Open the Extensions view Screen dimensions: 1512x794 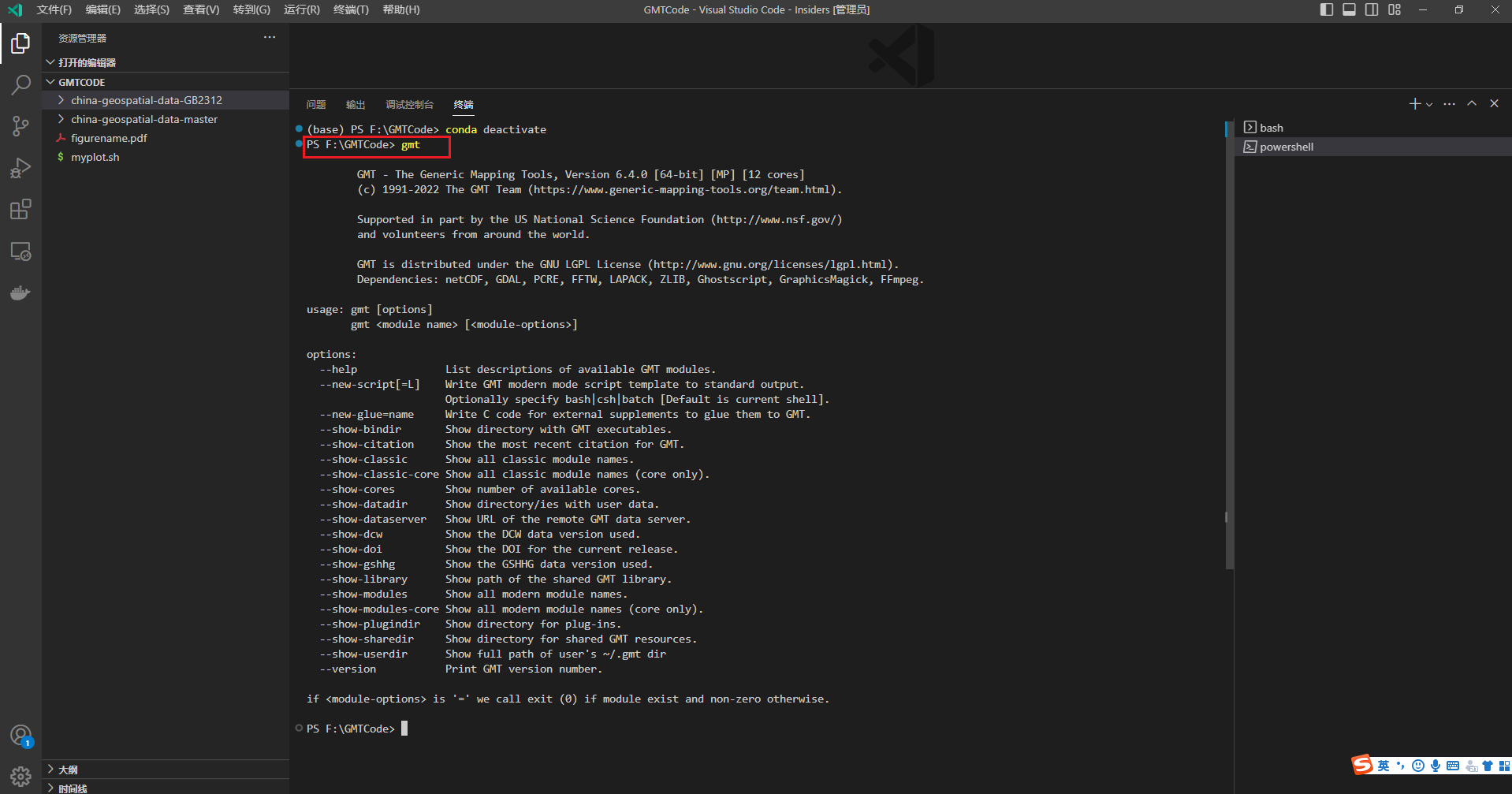pyautogui.click(x=20, y=210)
